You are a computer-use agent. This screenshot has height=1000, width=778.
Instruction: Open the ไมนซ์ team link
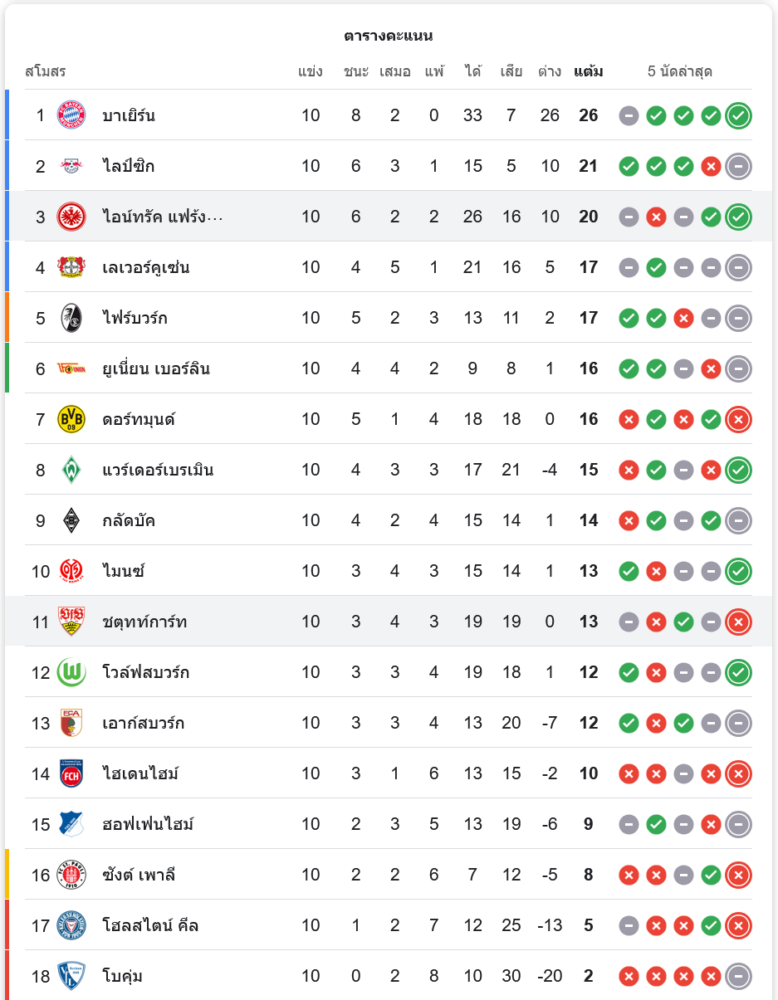point(123,571)
